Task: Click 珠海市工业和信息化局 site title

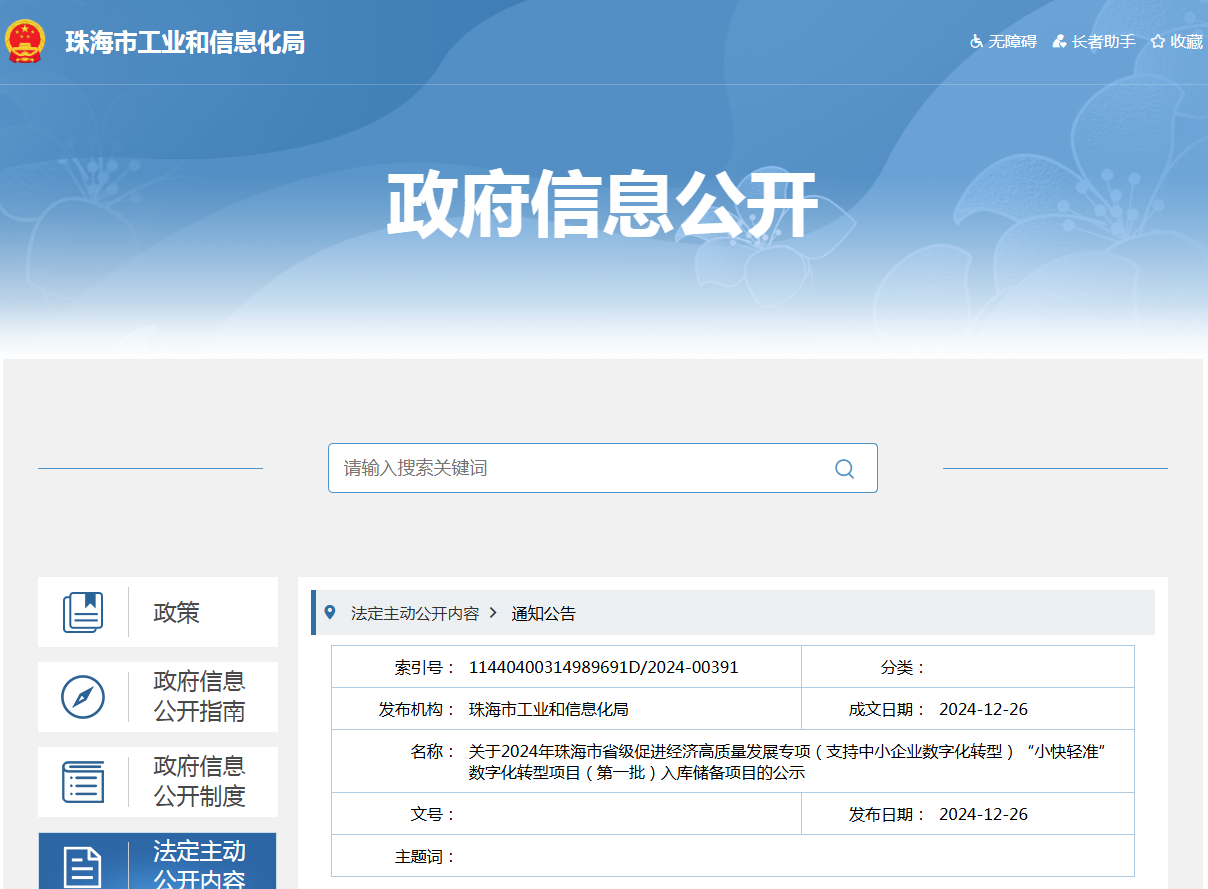Action: [185, 43]
